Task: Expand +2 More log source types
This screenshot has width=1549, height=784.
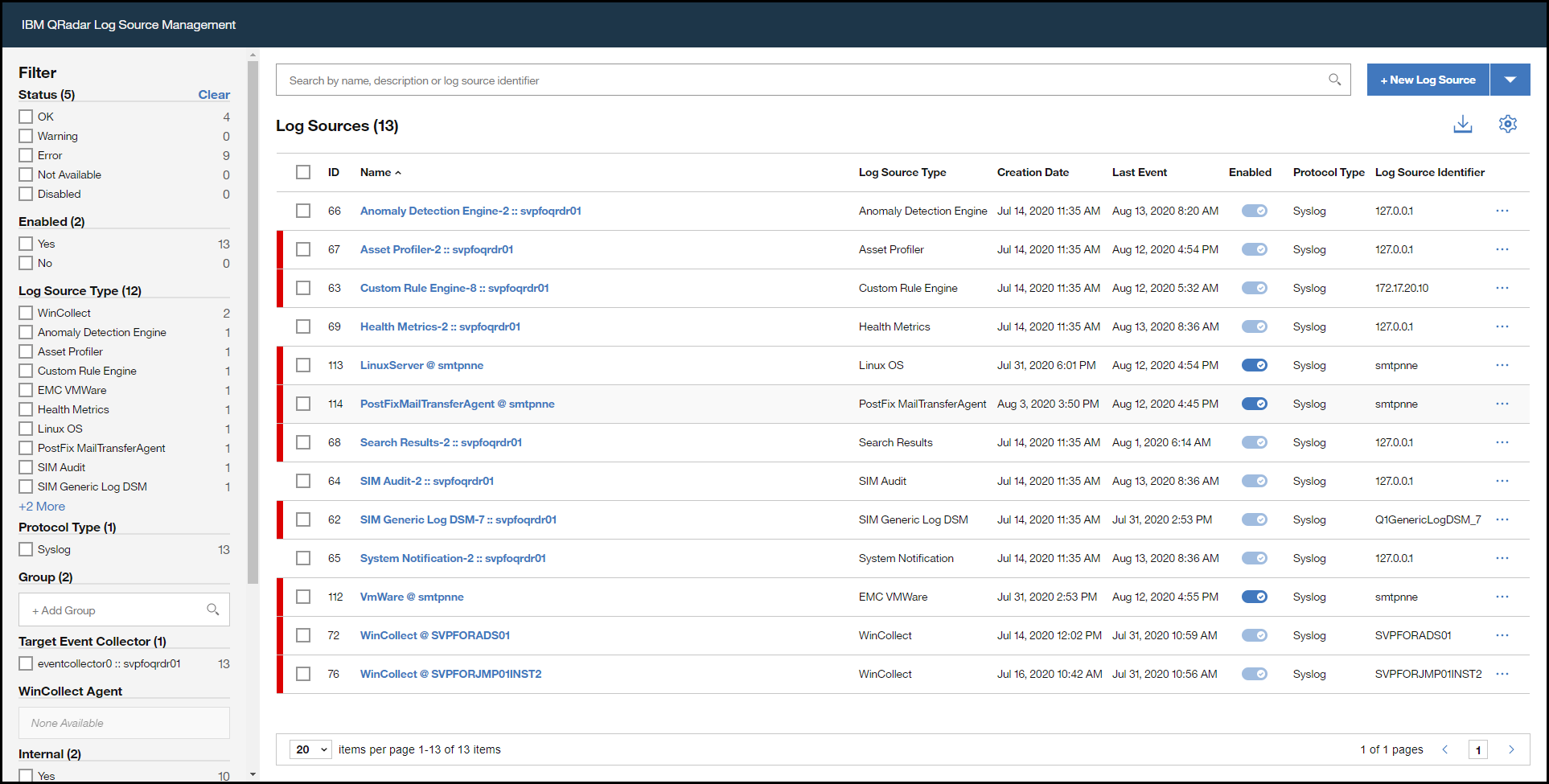Action: click(42, 507)
